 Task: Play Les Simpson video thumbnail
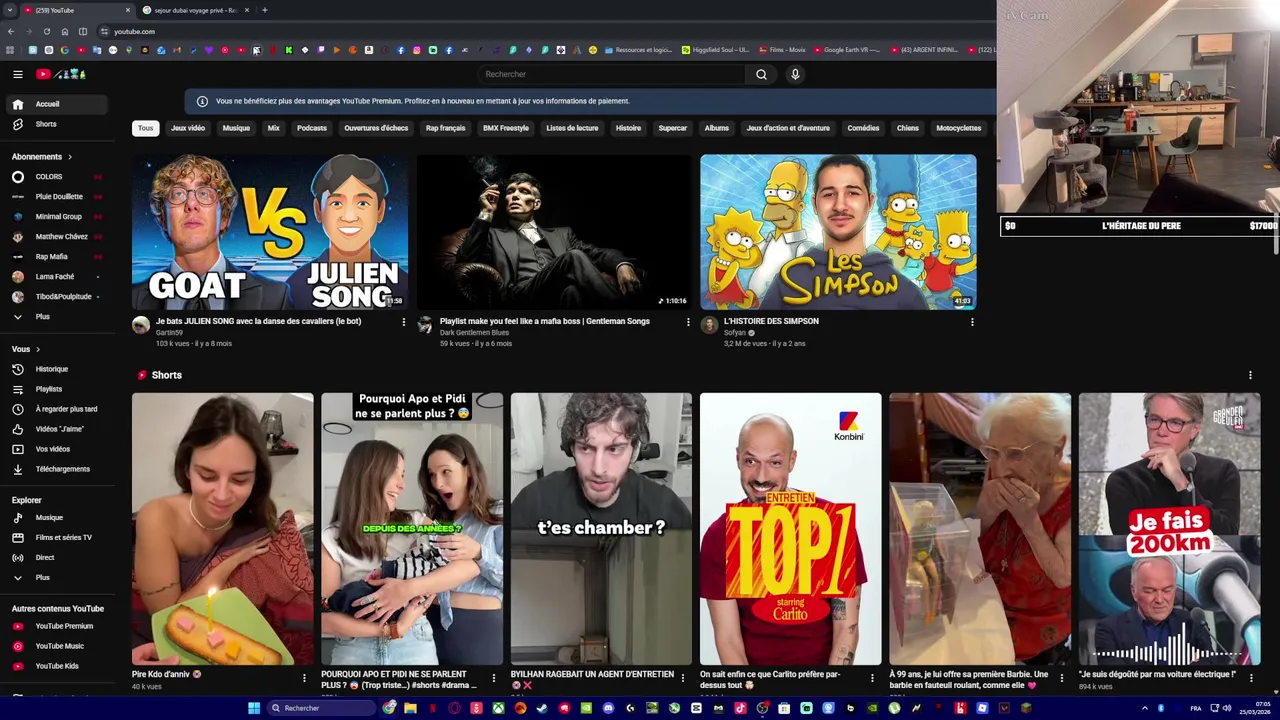(838, 232)
